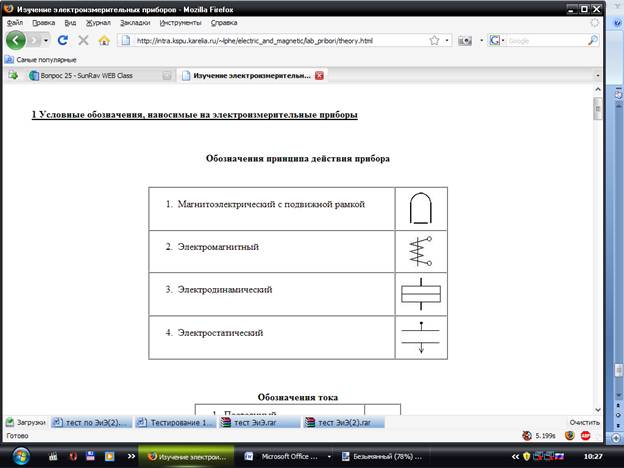Open the Закладки menu
624x468 pixels.
[135, 23]
